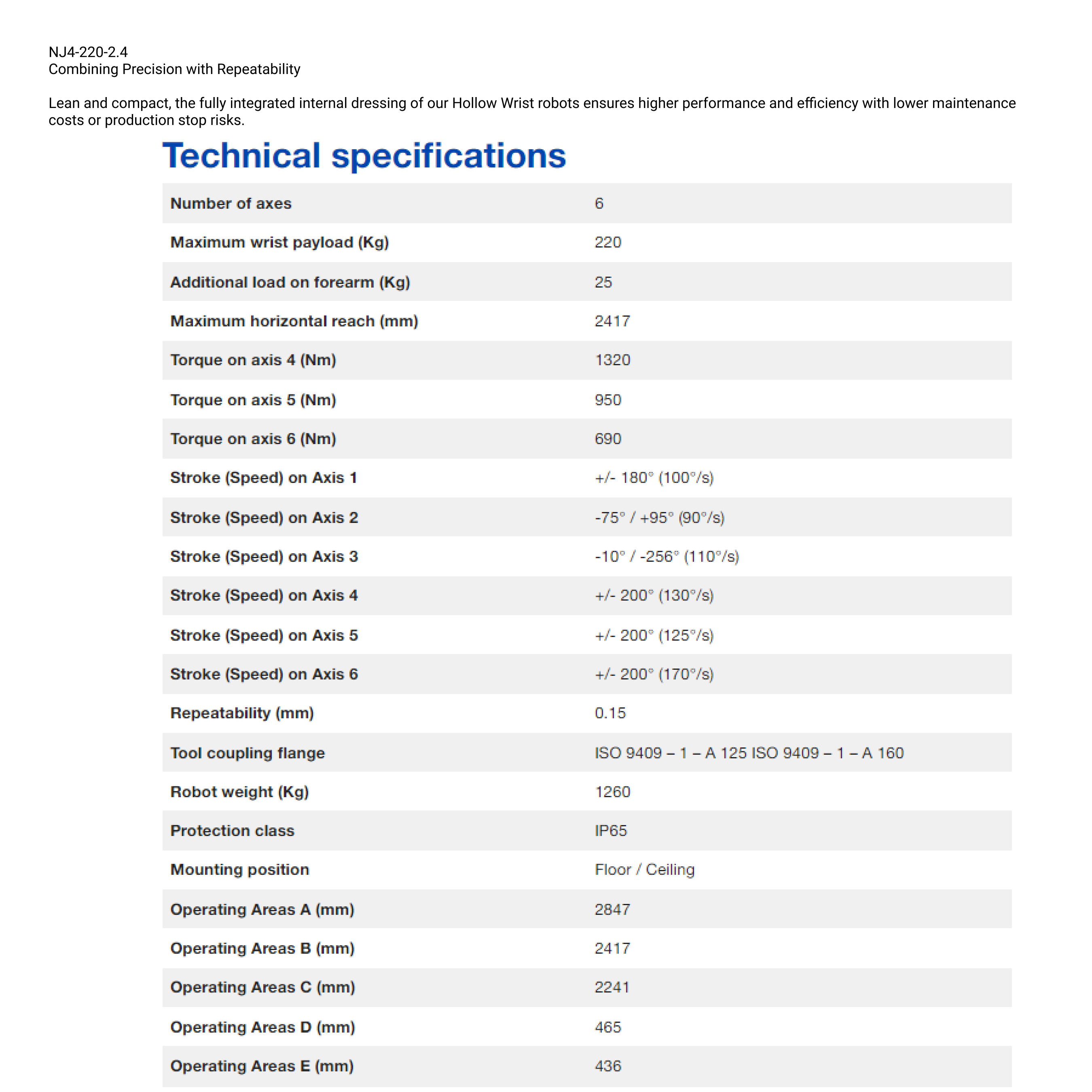Click the Repeatability value 0.15
1092x1092 pixels.
[x=610, y=713]
